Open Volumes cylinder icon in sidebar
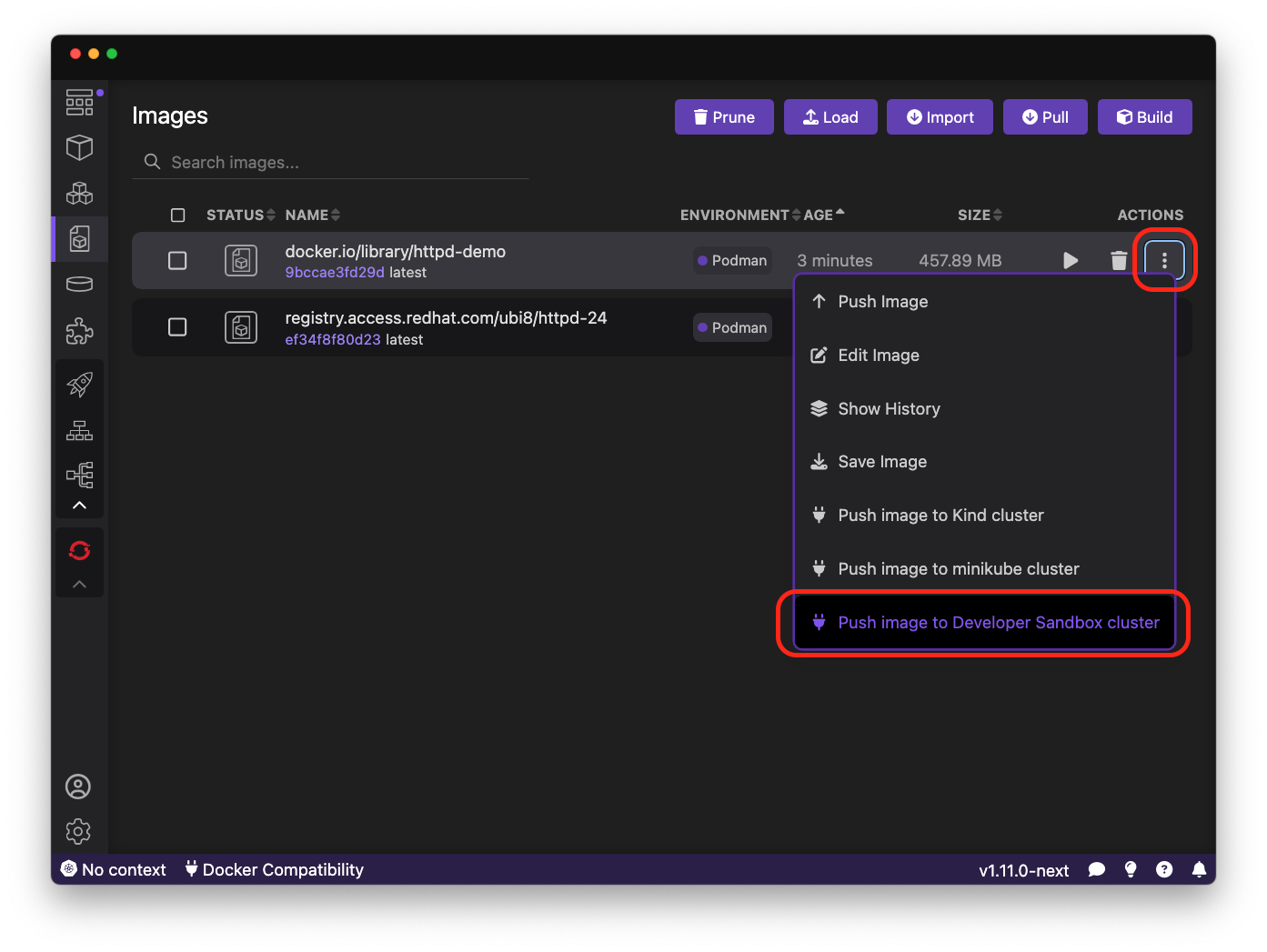The height and width of the screenshot is (952, 1267). (x=80, y=284)
